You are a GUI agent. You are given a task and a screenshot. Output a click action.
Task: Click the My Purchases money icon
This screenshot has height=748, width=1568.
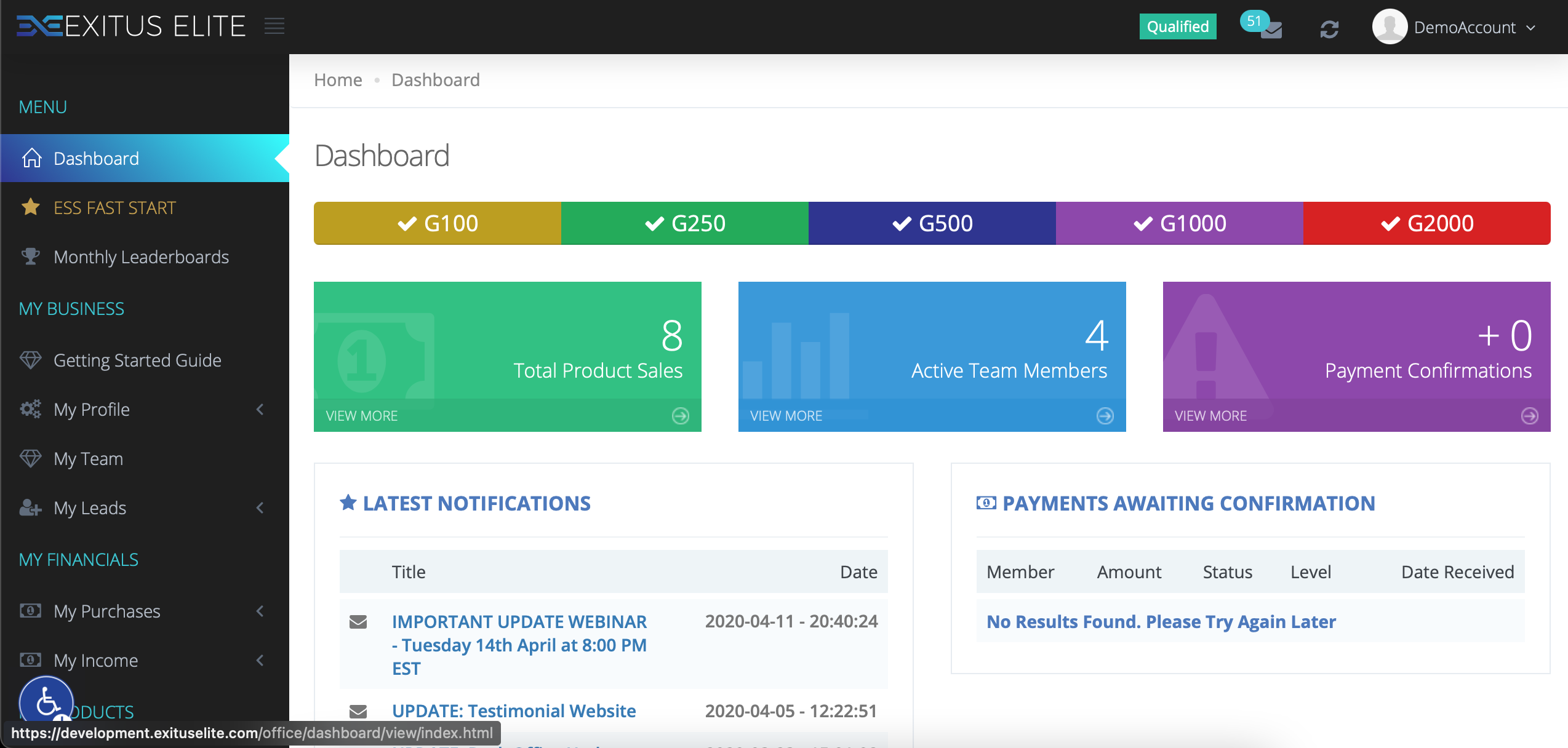31,610
